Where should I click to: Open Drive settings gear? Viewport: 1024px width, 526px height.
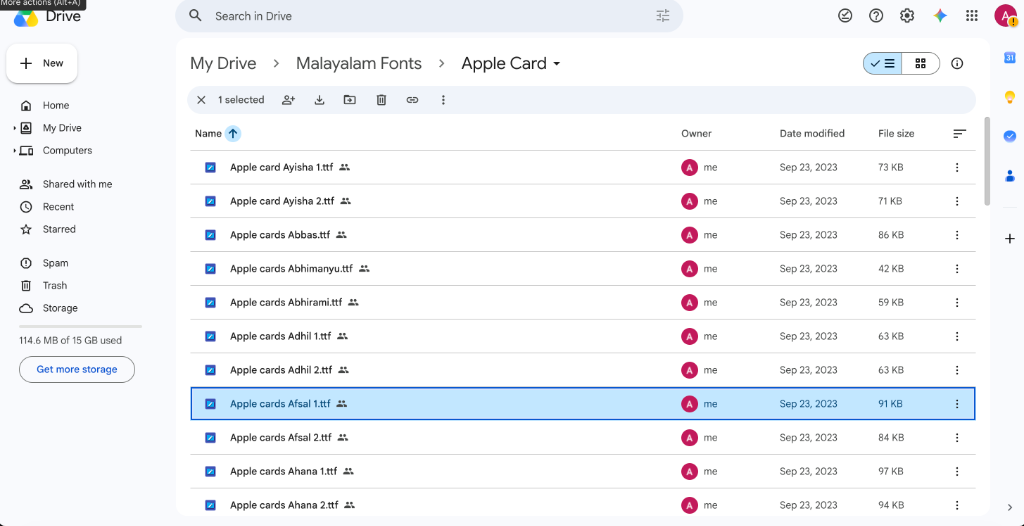coord(907,16)
